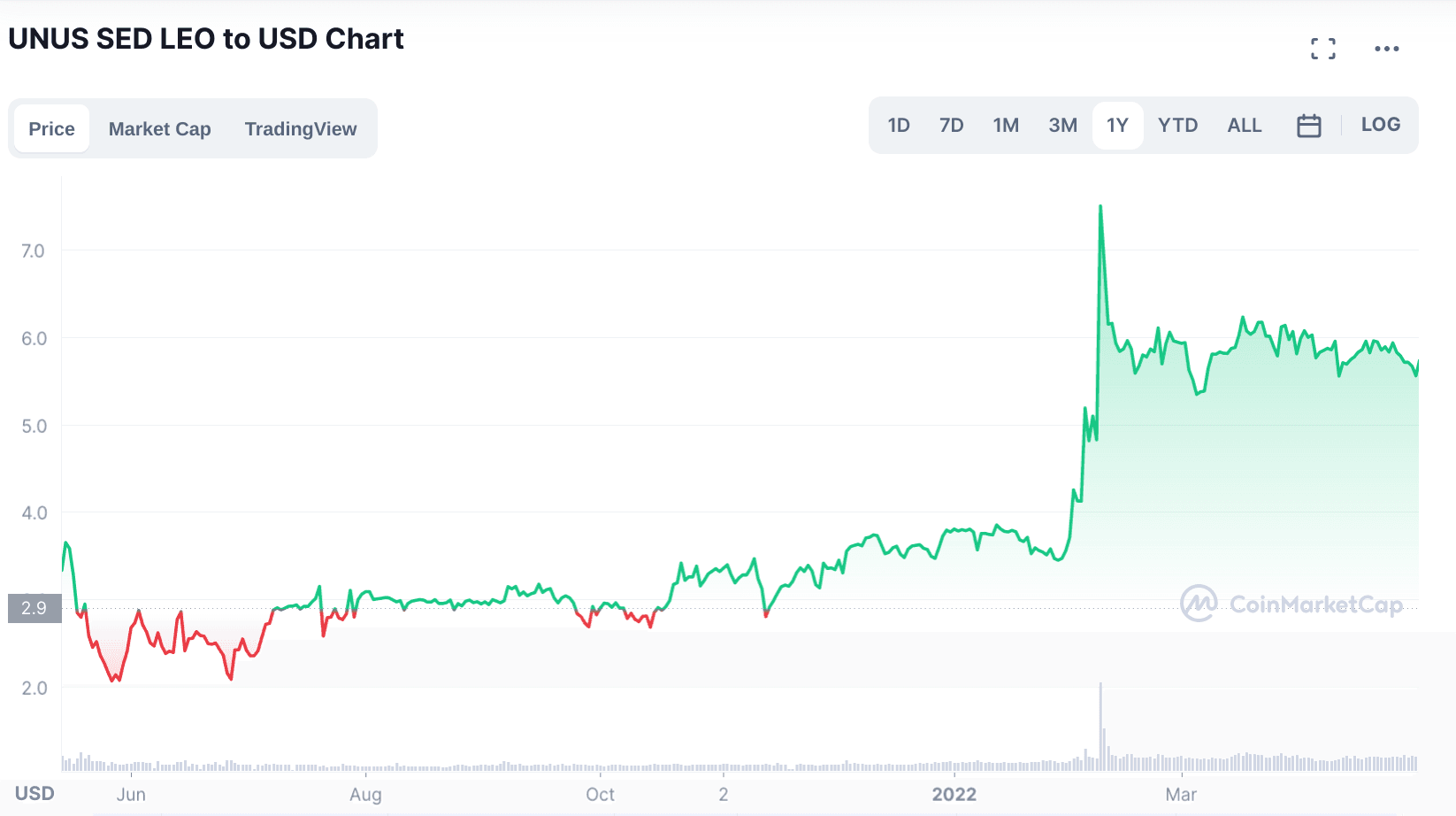Open fullscreen chart view icon

[1323, 49]
